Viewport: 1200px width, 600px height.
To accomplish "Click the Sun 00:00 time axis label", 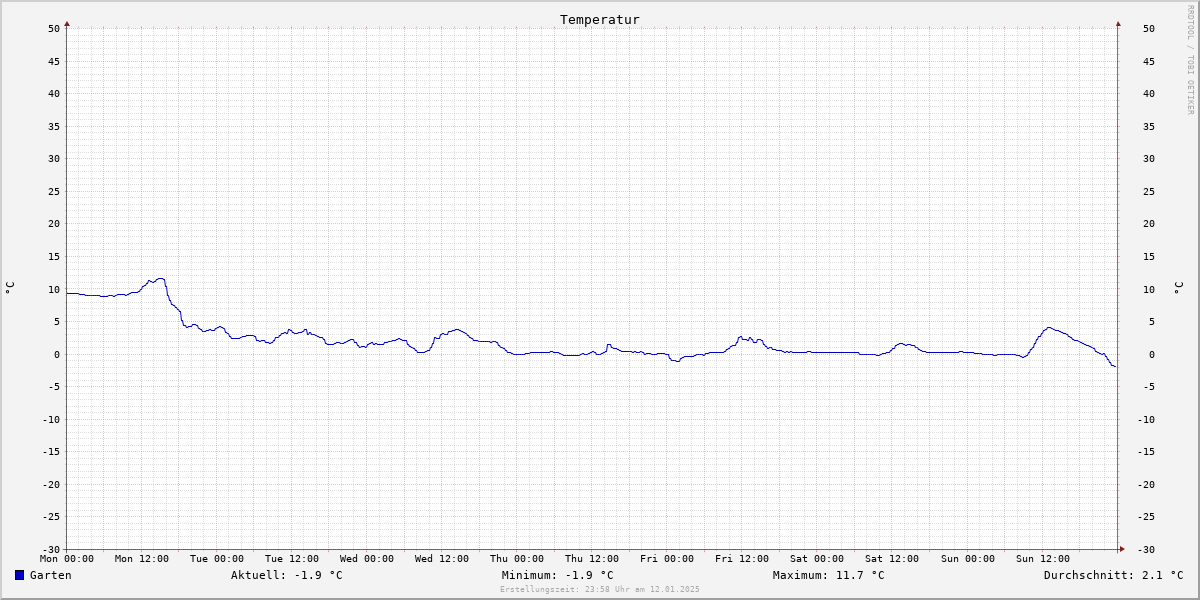I will (x=967, y=559).
